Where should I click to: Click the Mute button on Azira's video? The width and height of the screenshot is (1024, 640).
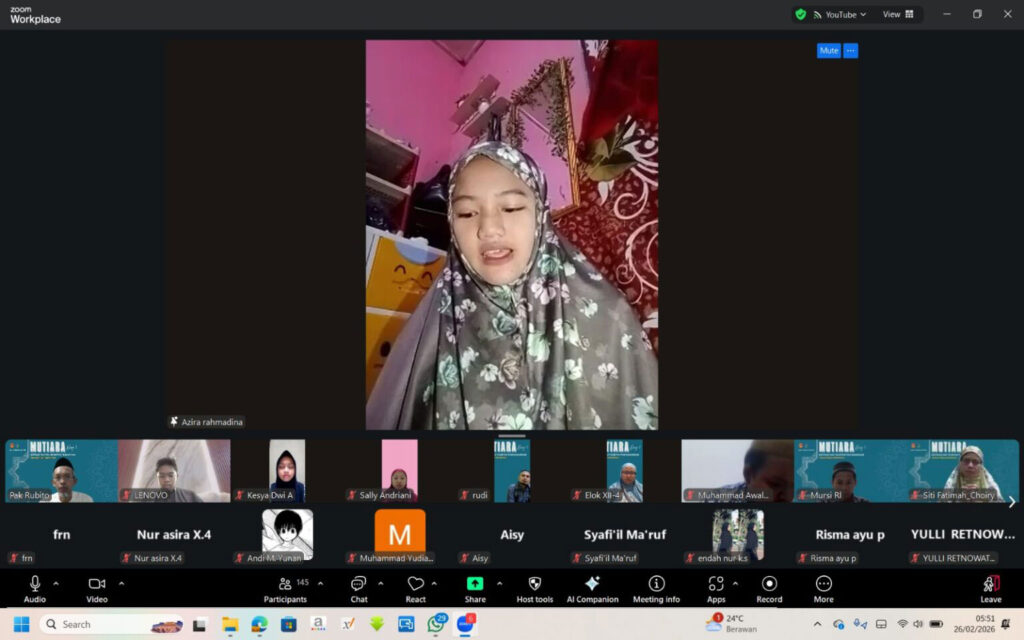click(827, 50)
